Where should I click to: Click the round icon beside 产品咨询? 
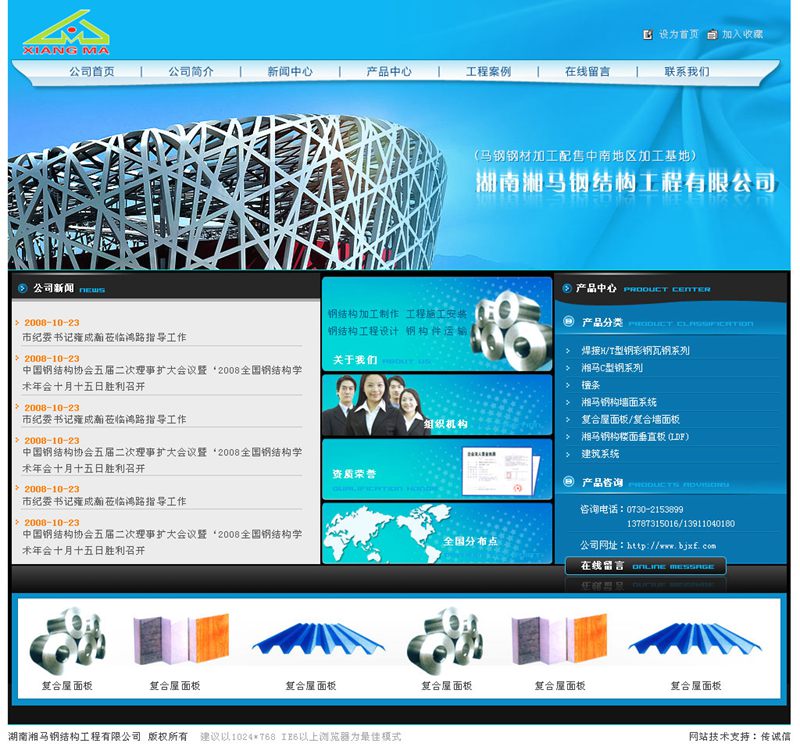(x=569, y=483)
